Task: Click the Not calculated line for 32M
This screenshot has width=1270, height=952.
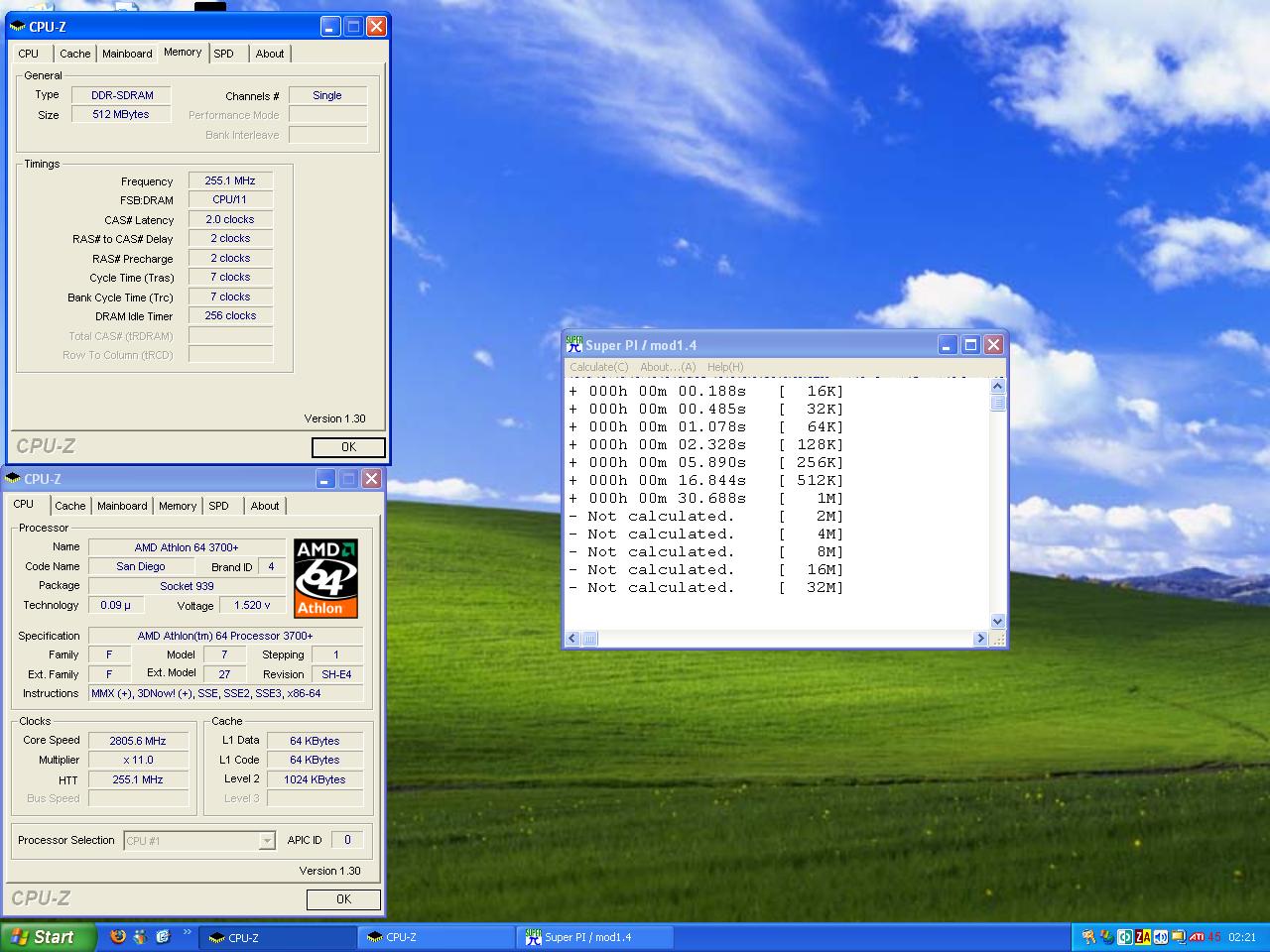Action: [706, 588]
